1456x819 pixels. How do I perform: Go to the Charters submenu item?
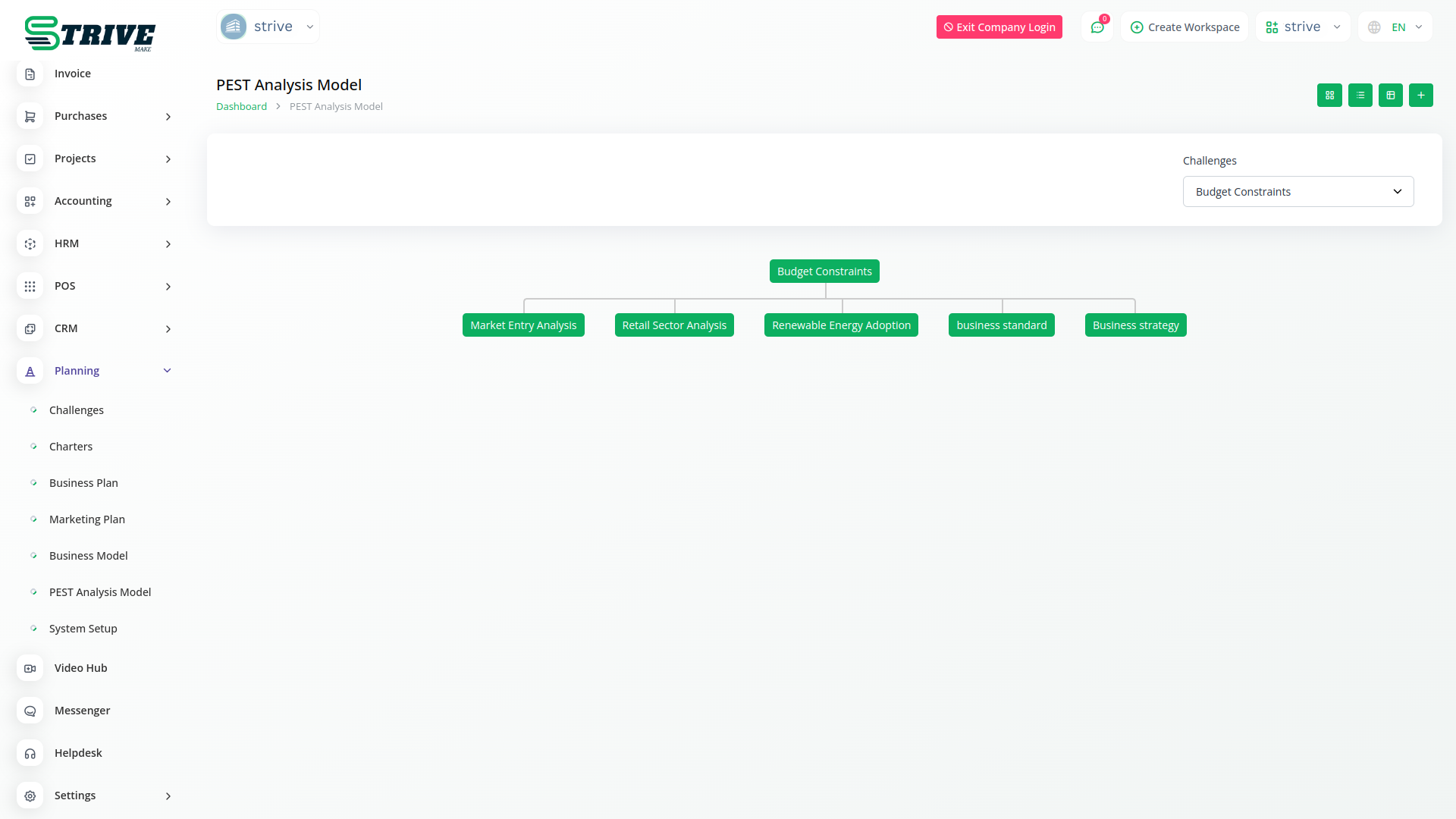coord(71,447)
